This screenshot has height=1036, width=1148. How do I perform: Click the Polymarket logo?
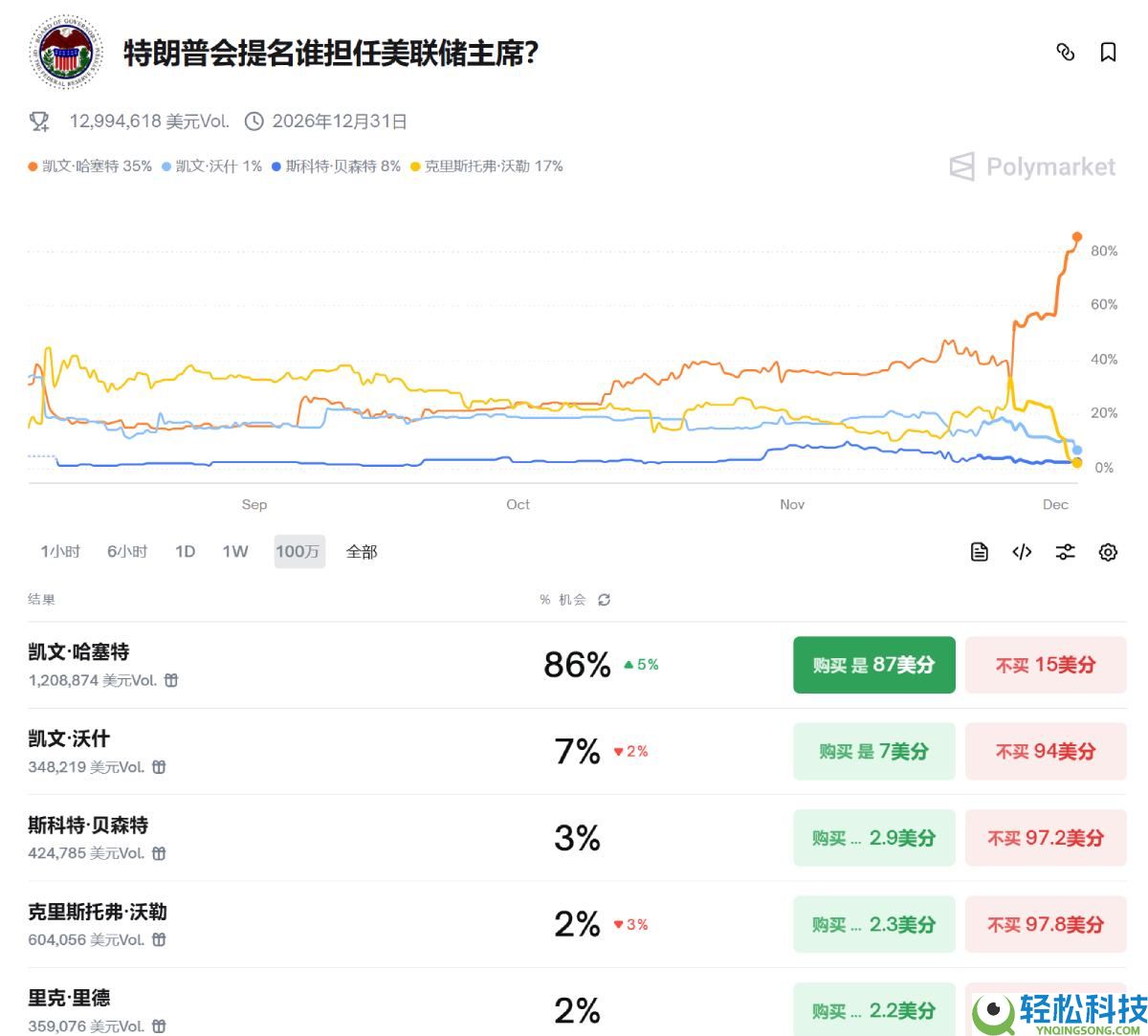[1031, 167]
